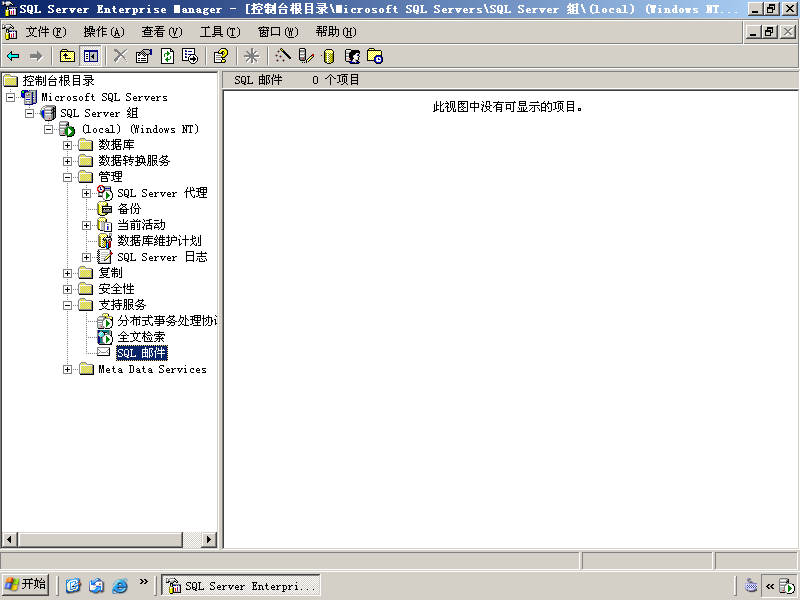The width and height of the screenshot is (800, 600).
Task: Expand the 复制 folder
Action: (67, 273)
